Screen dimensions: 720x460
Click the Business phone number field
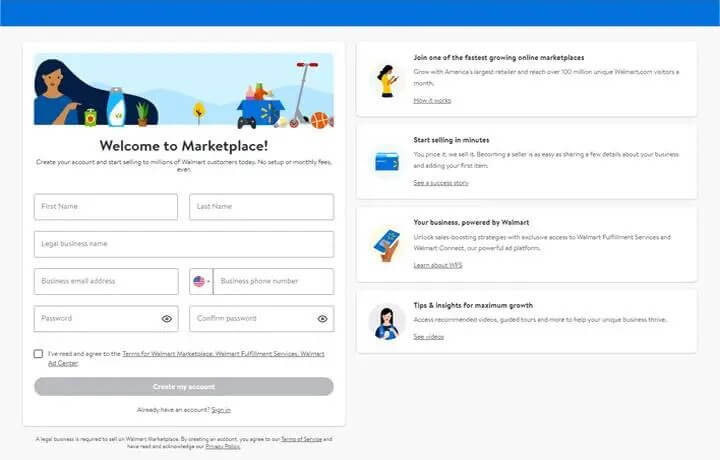pyautogui.click(x=274, y=281)
